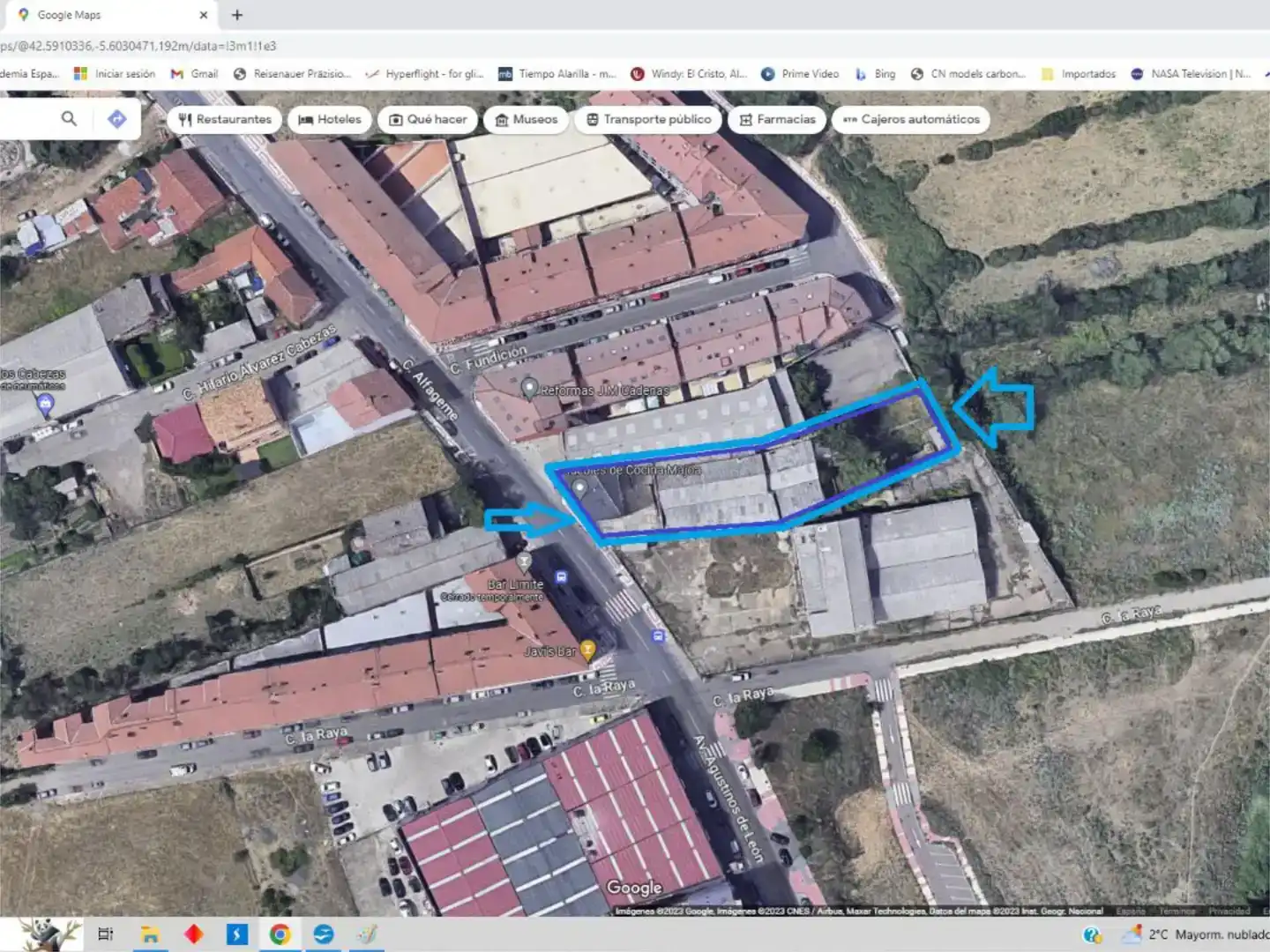This screenshot has width=1270, height=952.
Task: Click the address bar URL
Action: (x=138, y=46)
